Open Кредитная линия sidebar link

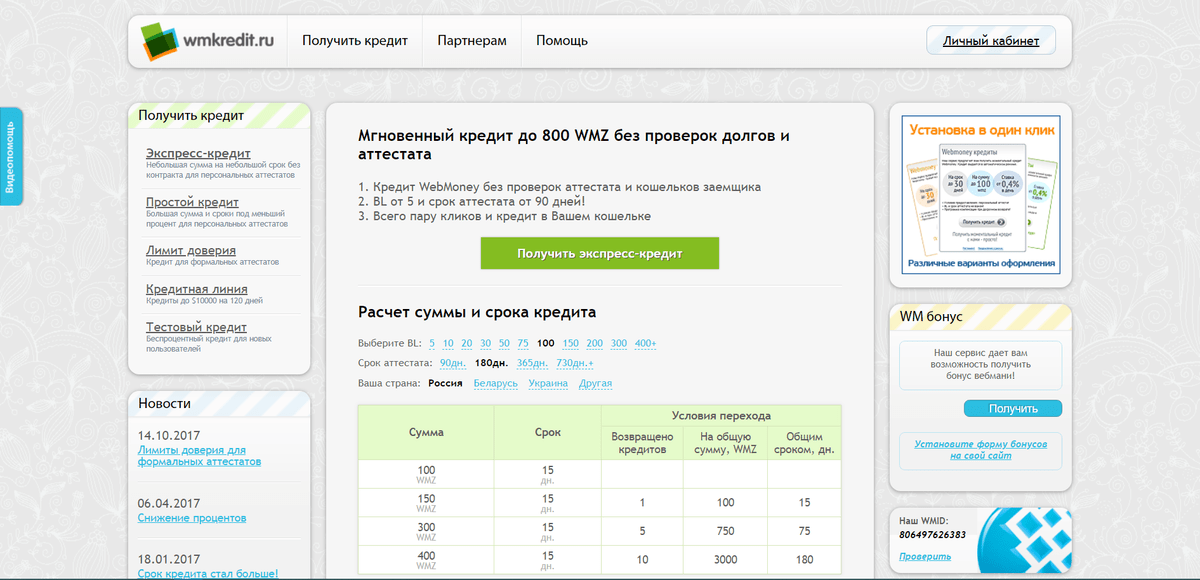(x=197, y=289)
